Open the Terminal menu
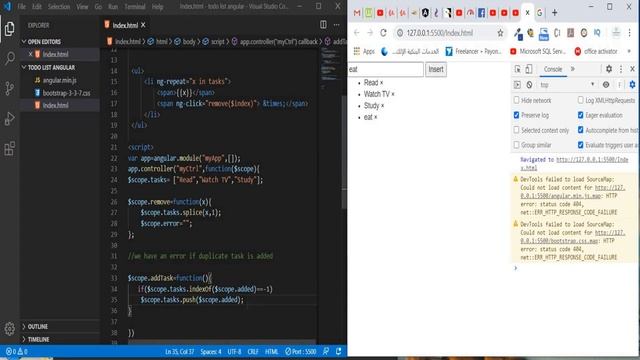Viewport: 640px width, 360px height. tap(135, 7)
